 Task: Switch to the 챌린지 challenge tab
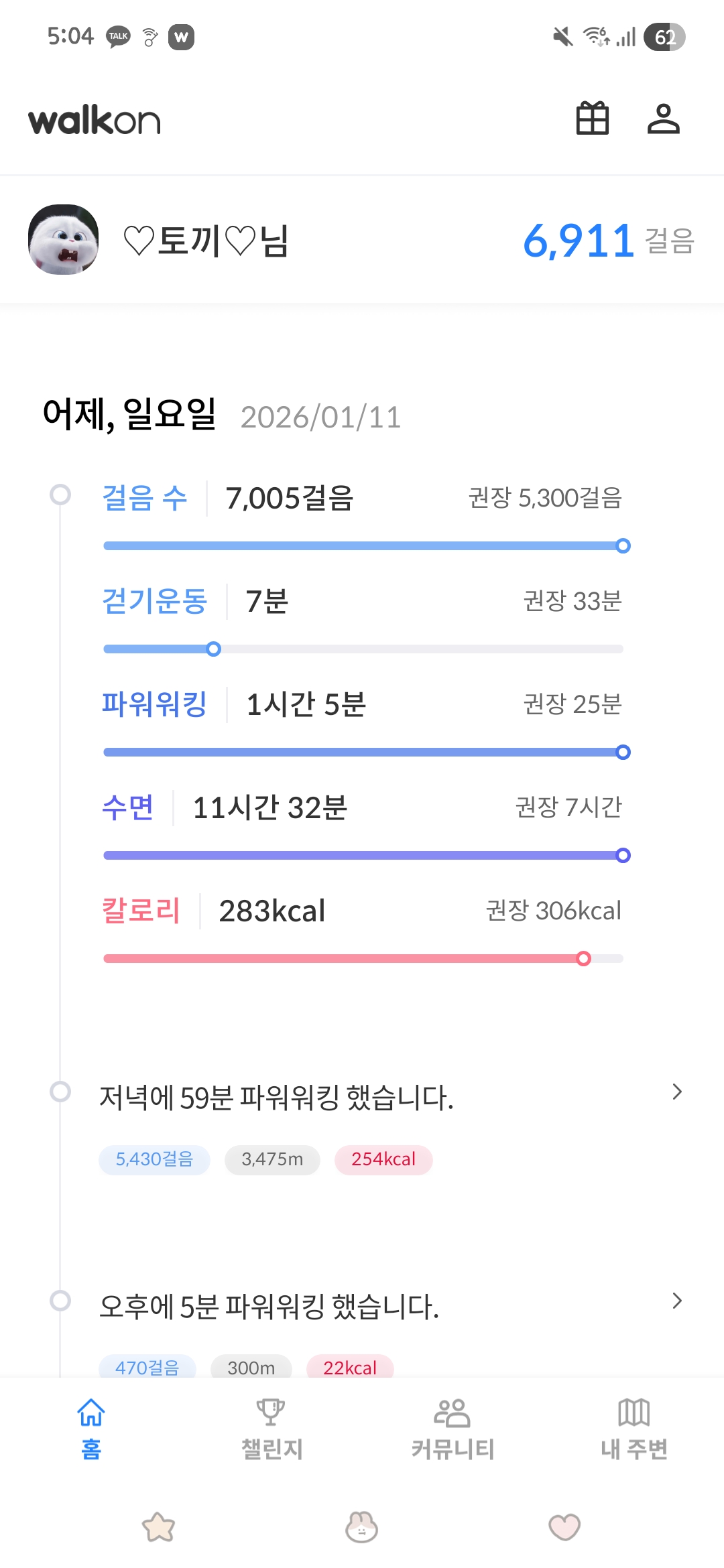tap(271, 1429)
